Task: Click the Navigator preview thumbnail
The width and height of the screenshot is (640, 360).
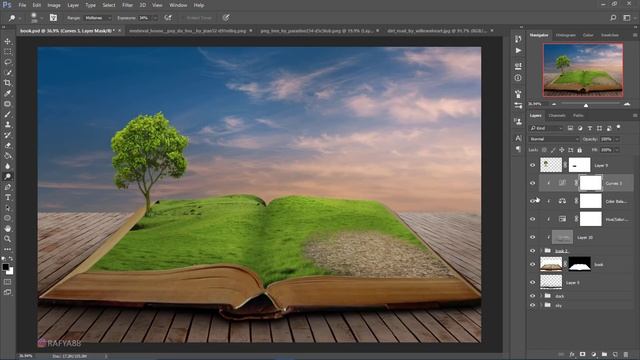Action: click(x=583, y=70)
